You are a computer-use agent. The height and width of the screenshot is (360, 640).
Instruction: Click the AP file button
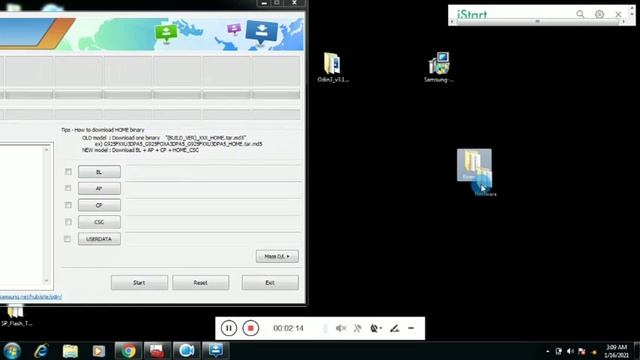[99, 188]
